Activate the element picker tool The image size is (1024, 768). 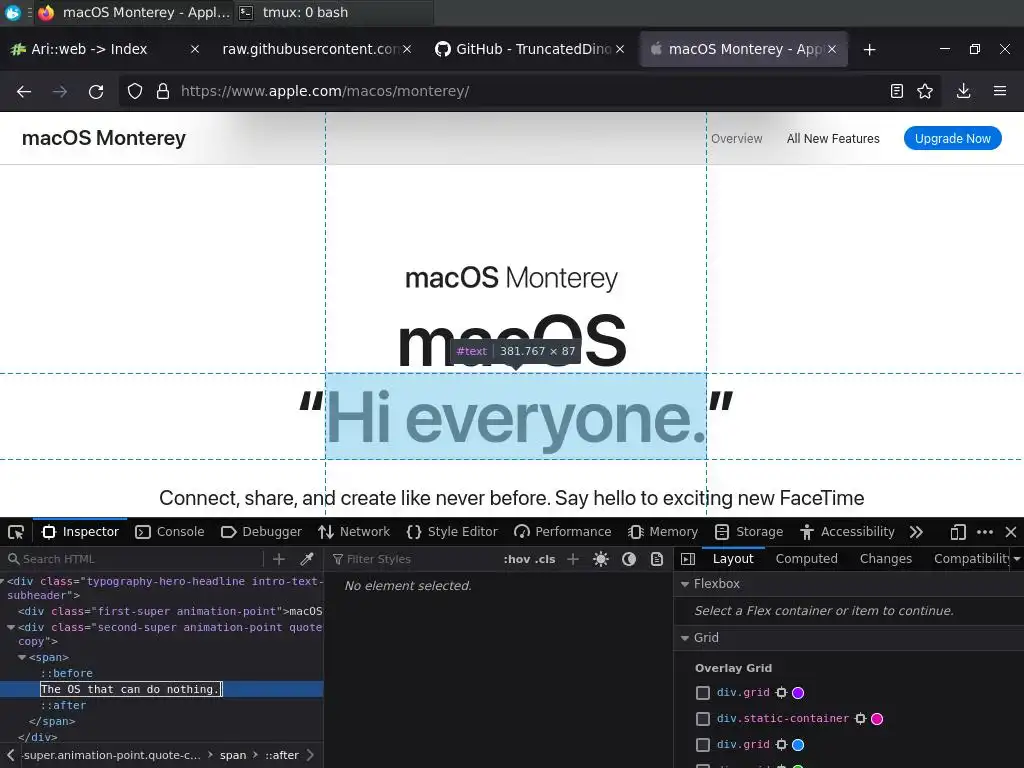(16, 532)
